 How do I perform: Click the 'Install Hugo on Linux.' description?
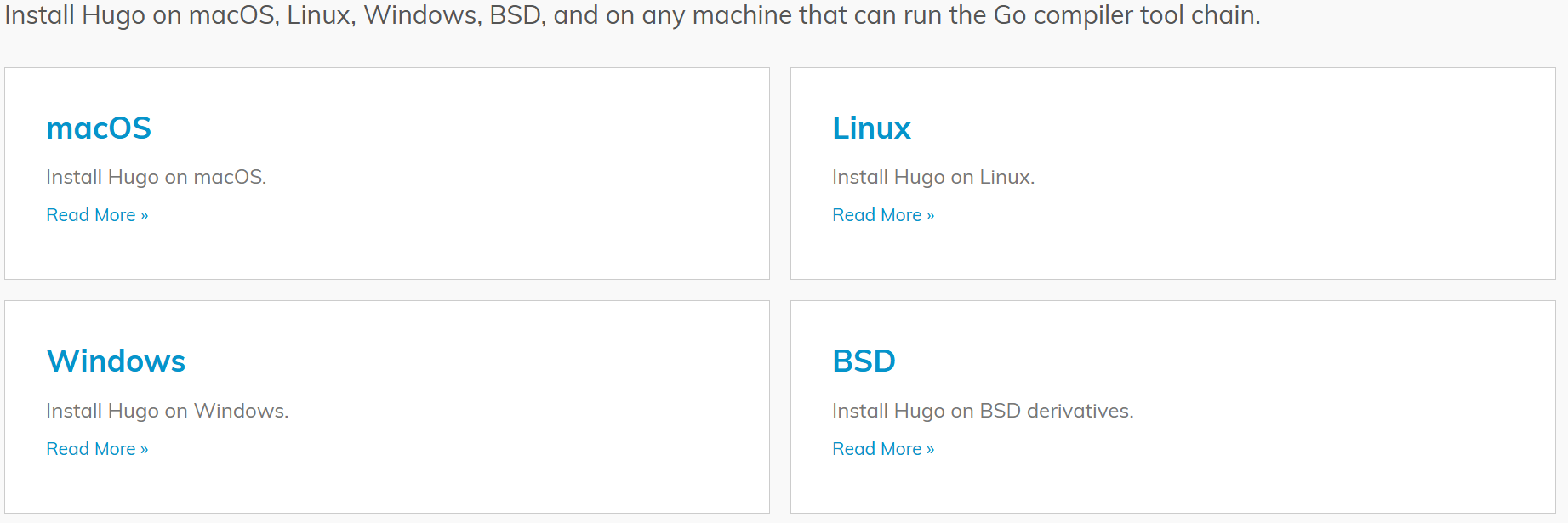[933, 177]
